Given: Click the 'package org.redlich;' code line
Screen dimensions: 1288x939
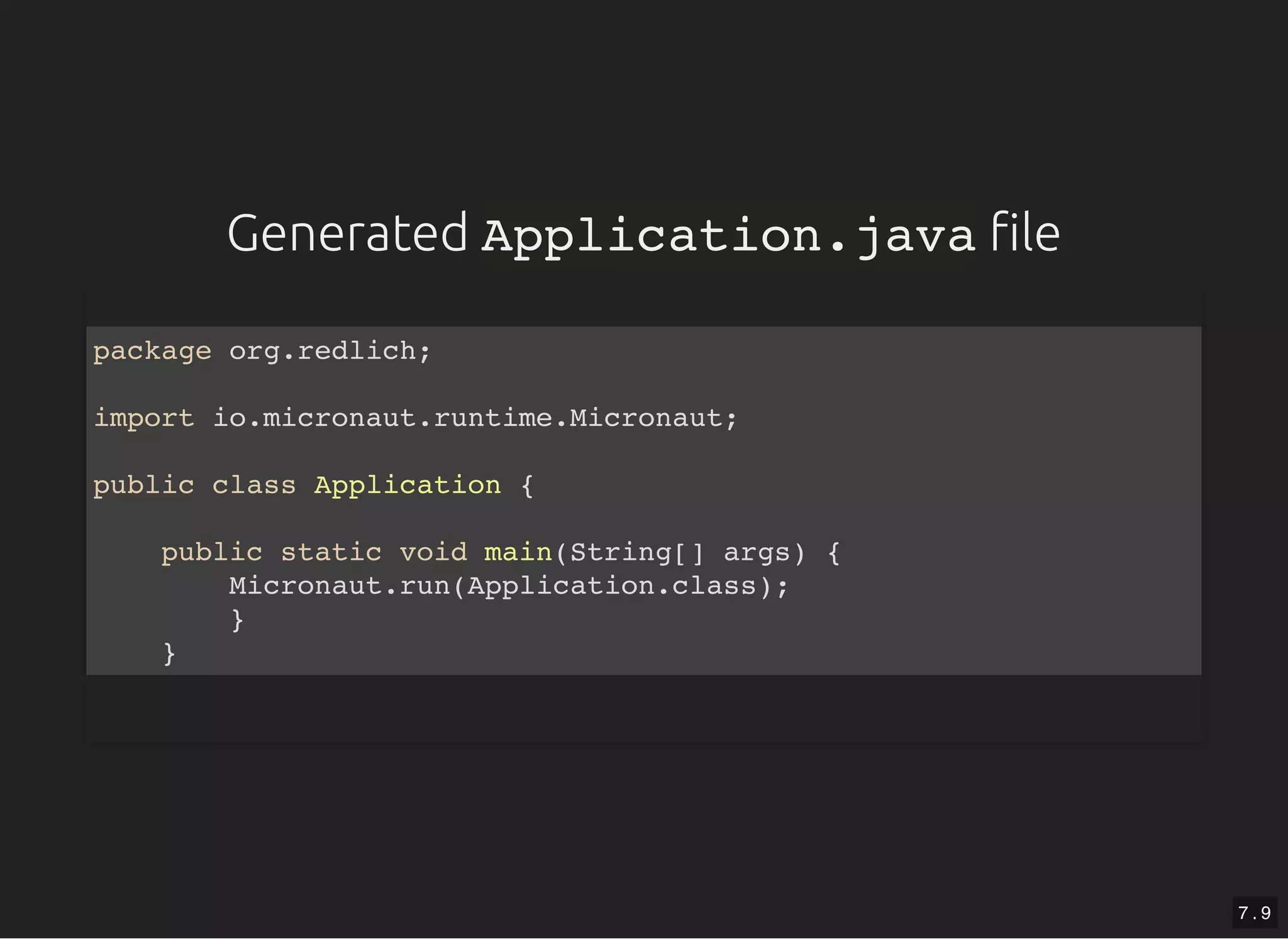Looking at the screenshot, I should click(262, 351).
